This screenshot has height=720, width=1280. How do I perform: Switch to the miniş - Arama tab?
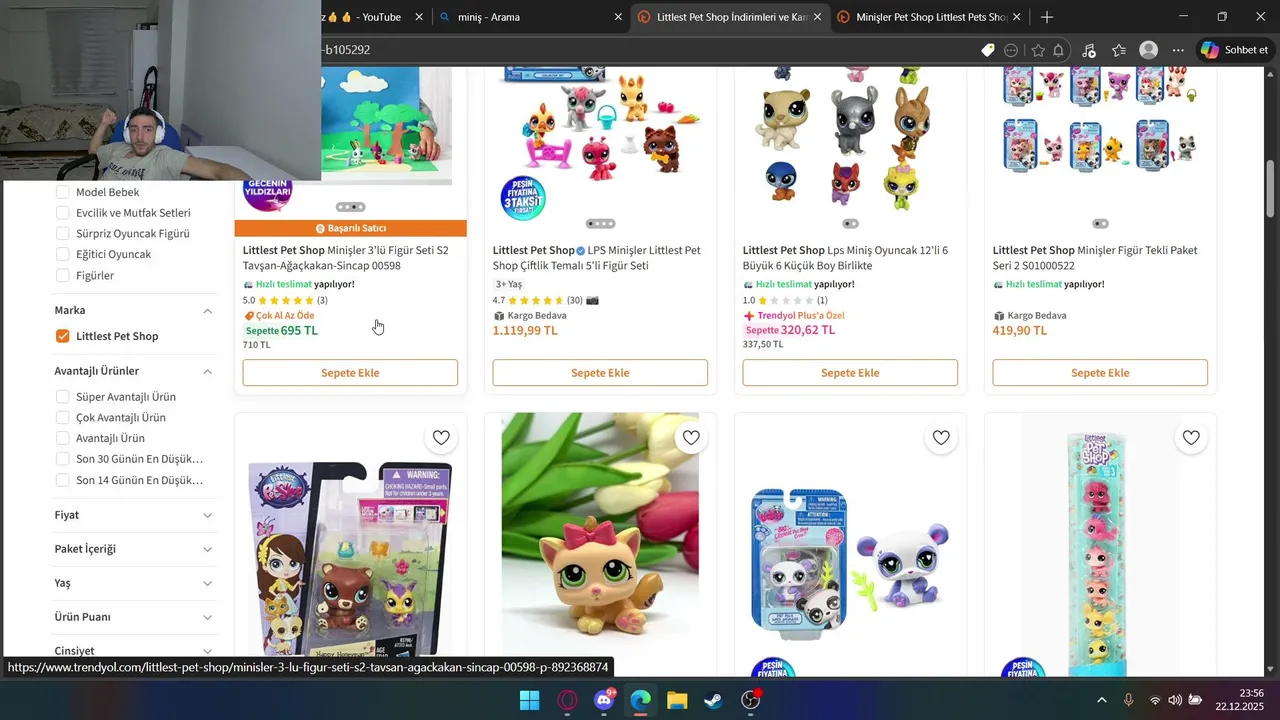(x=523, y=17)
